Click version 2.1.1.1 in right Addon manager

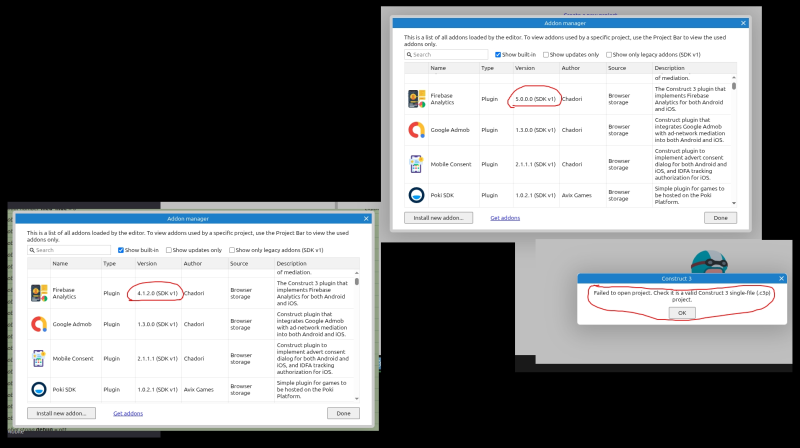[535, 164]
